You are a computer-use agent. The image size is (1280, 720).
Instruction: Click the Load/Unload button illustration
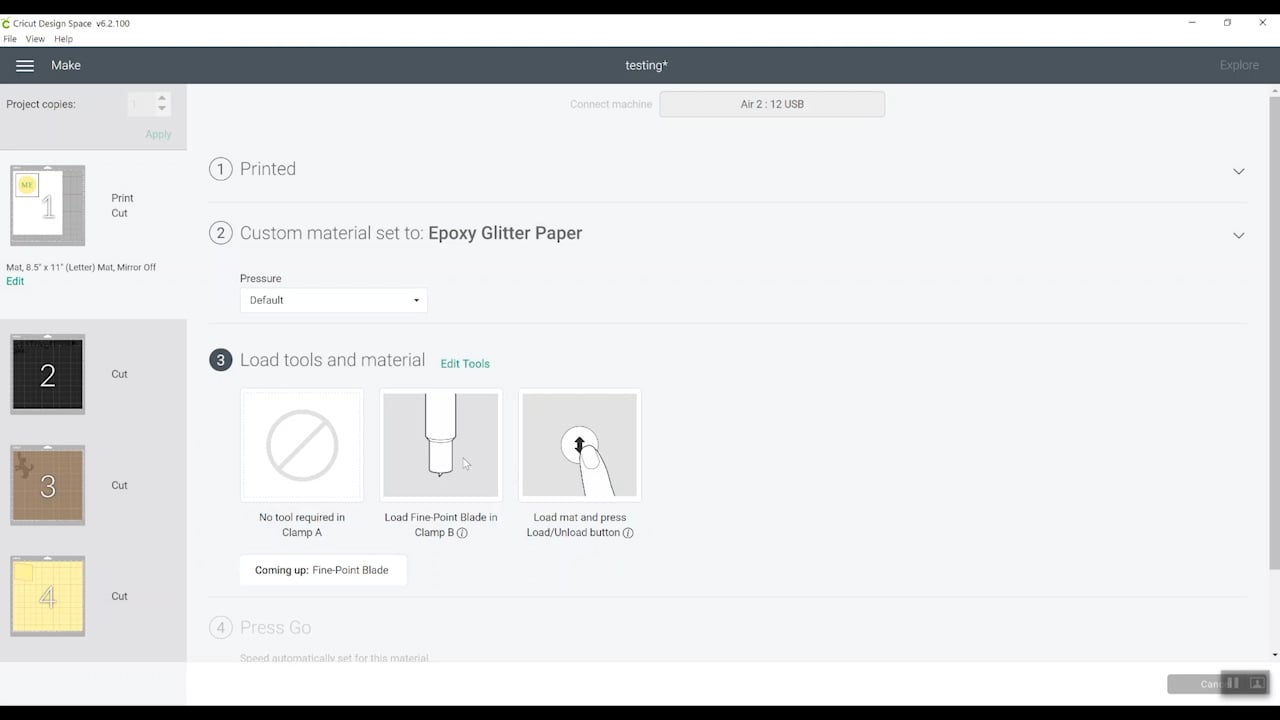point(580,445)
